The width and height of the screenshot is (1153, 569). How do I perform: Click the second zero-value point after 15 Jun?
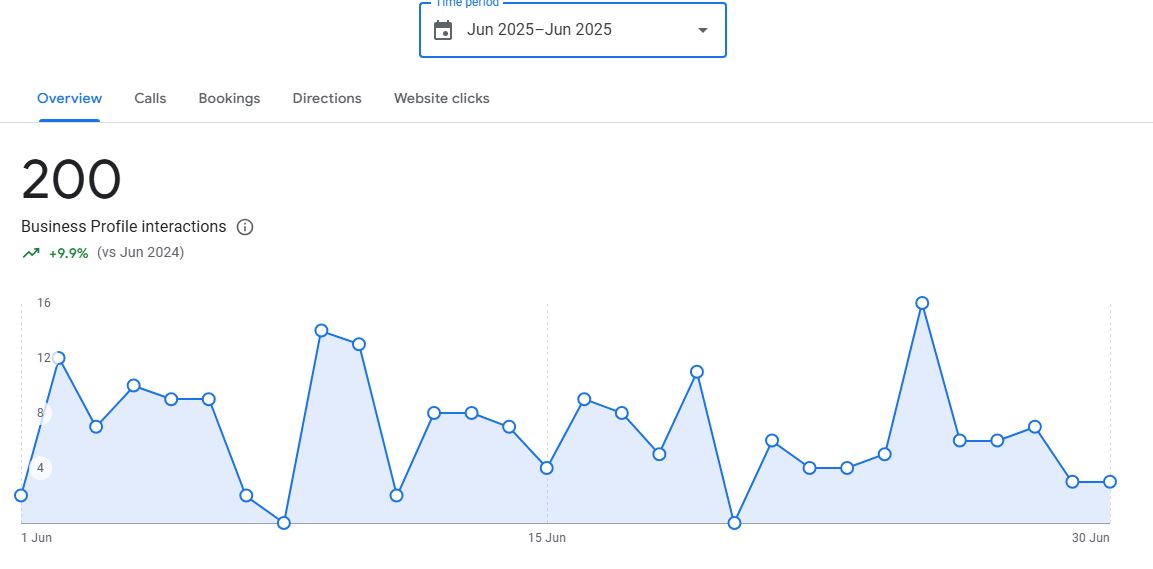(735, 523)
